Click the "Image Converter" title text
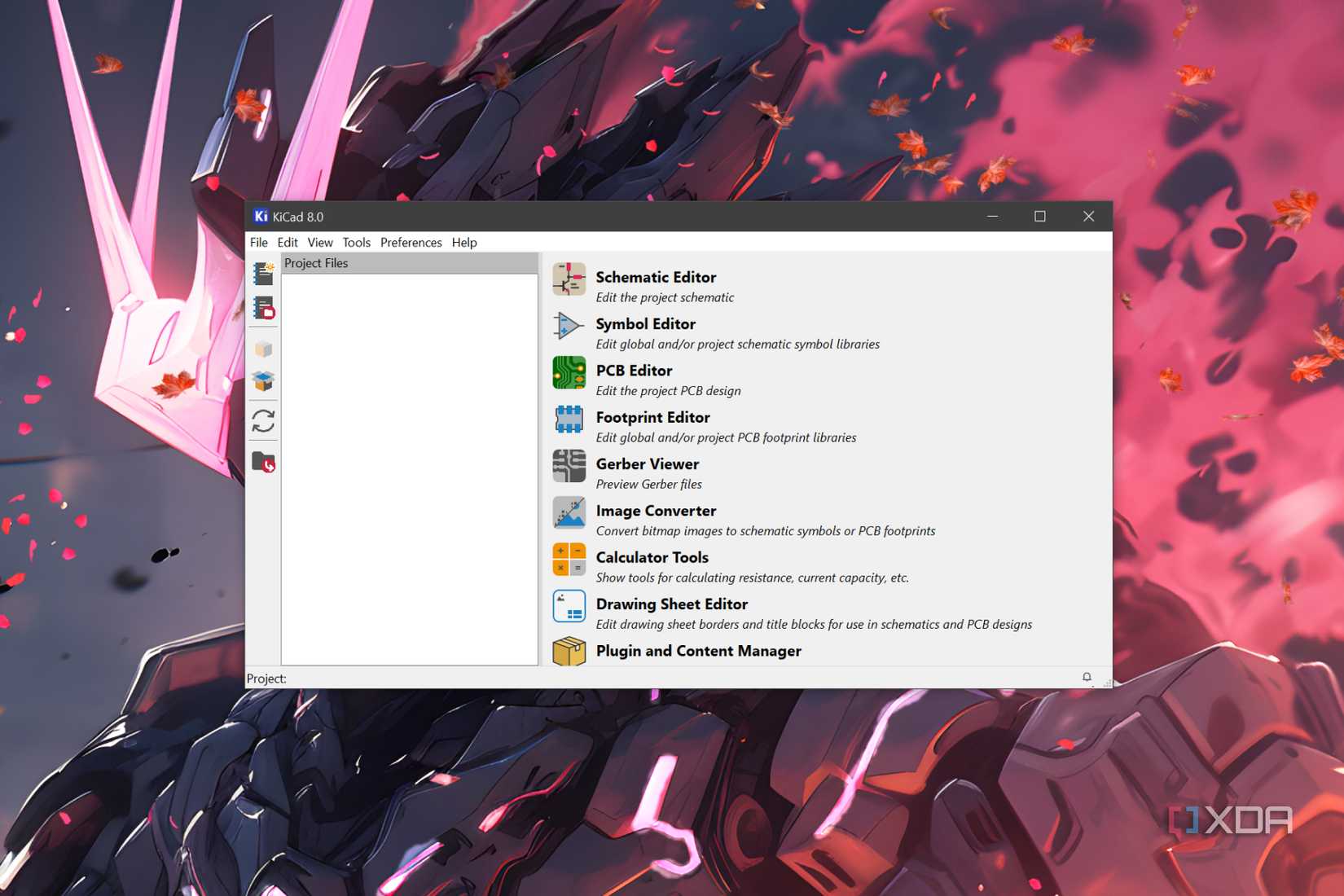Viewport: 1344px width, 896px height. tap(656, 511)
